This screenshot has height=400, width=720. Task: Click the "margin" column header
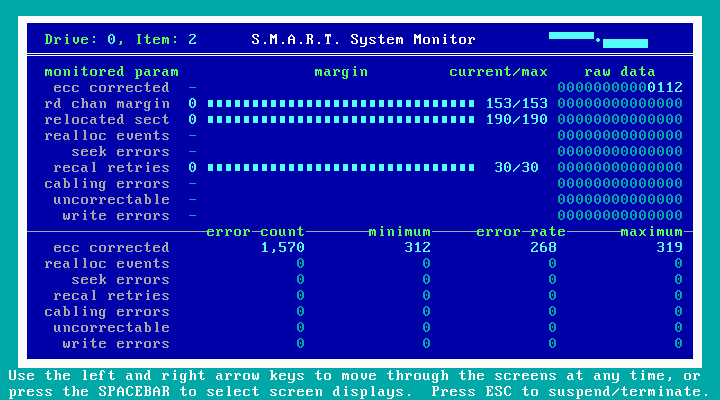(x=341, y=72)
